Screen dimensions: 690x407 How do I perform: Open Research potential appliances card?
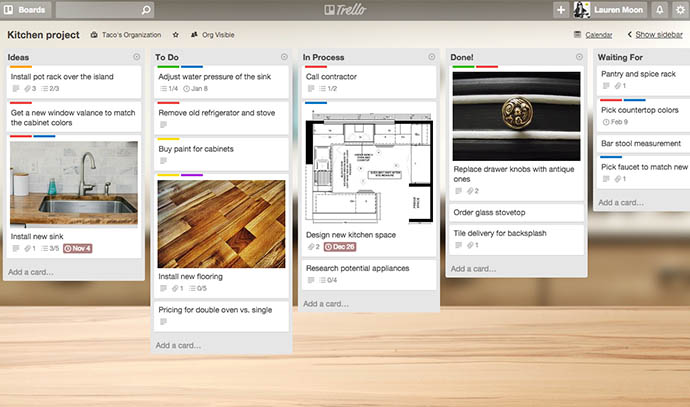click(x=369, y=274)
